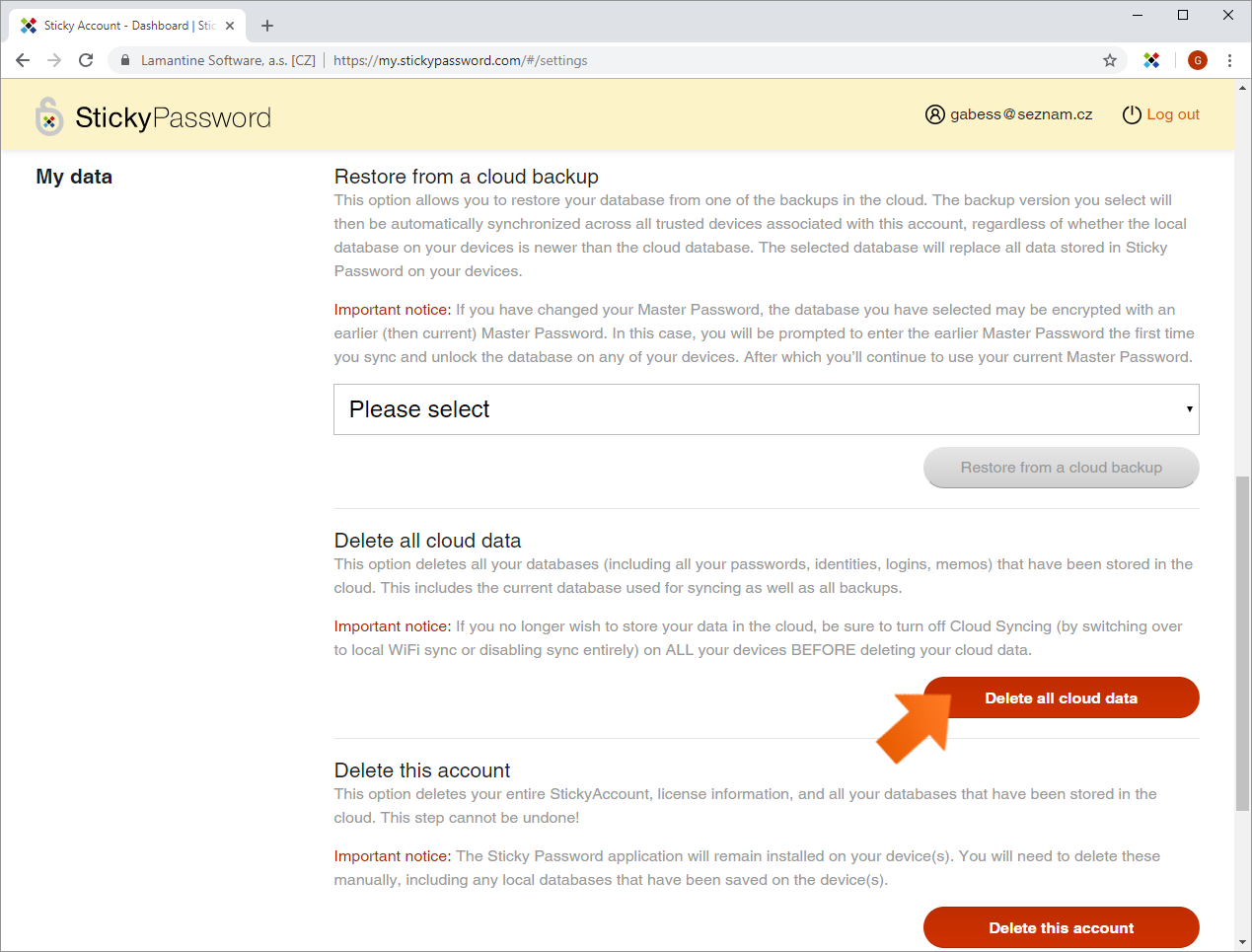The width and height of the screenshot is (1252, 952).
Task: Click the user account icon beside the email
Action: [935, 114]
